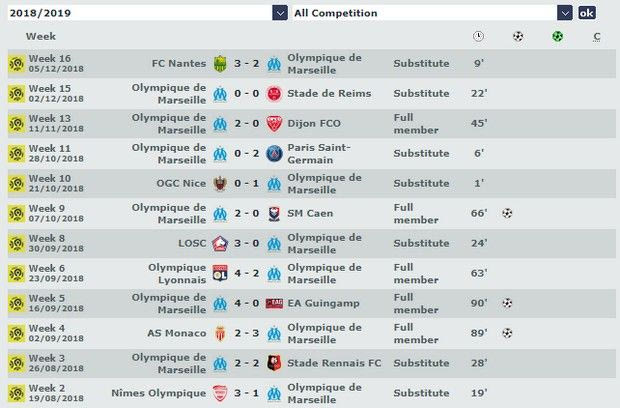Viewport: 620px width, 408px height.
Task: Click the OGC Nice club crest
Action: coord(220,184)
